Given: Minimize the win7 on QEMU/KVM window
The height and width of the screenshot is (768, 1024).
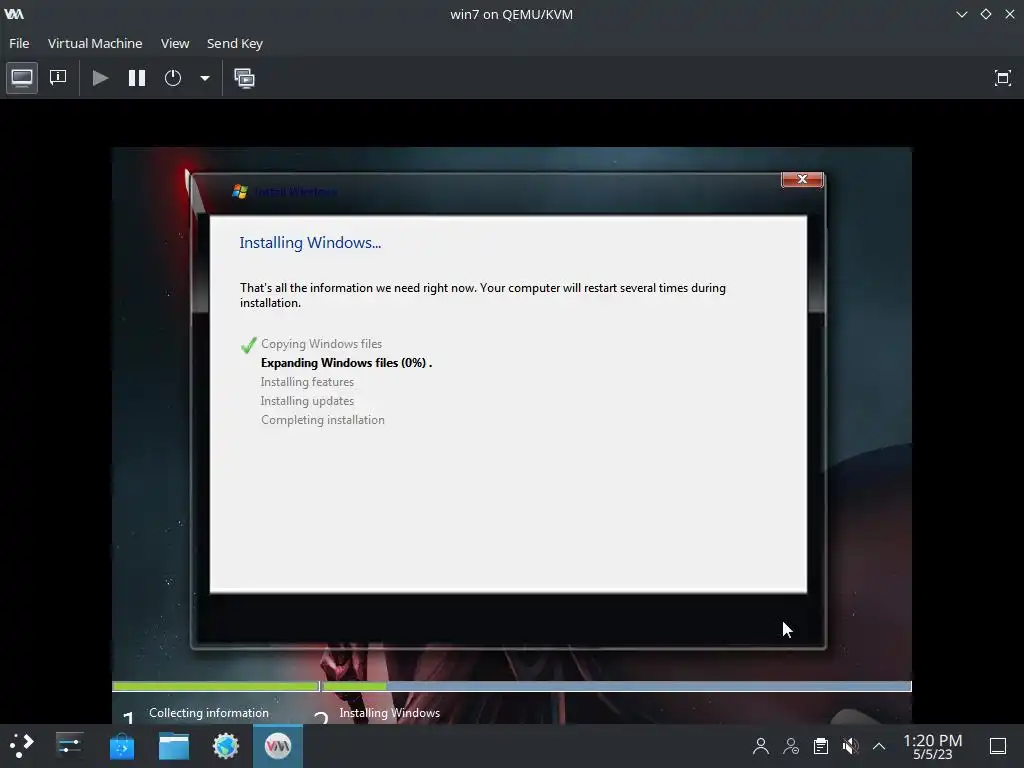Looking at the screenshot, I should 961,14.
